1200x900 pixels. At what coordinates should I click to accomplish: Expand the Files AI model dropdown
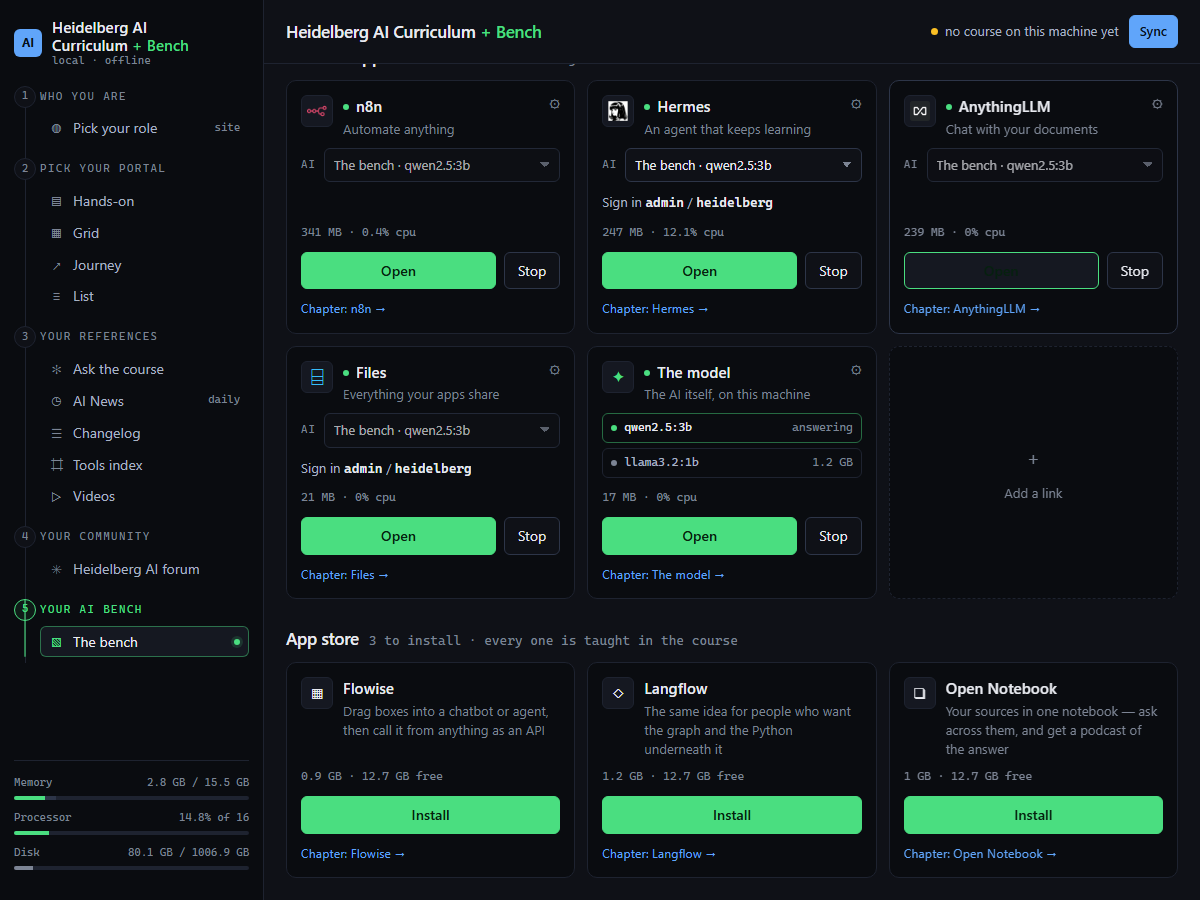point(442,430)
